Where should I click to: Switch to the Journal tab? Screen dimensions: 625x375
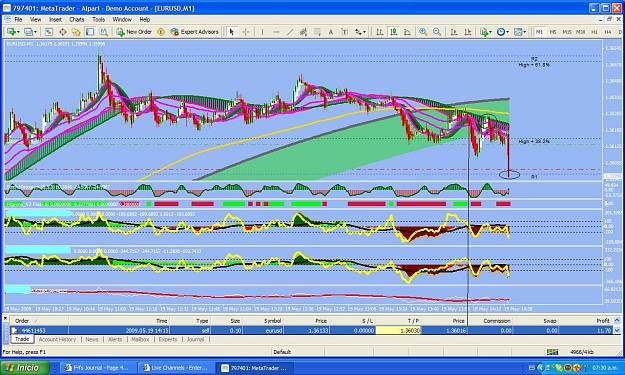[195, 340]
